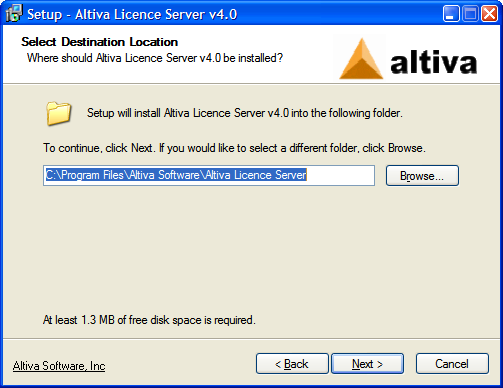Click 'Setup will install Altiva Licence Server' text
503x388 pixels.
[x=245, y=113]
